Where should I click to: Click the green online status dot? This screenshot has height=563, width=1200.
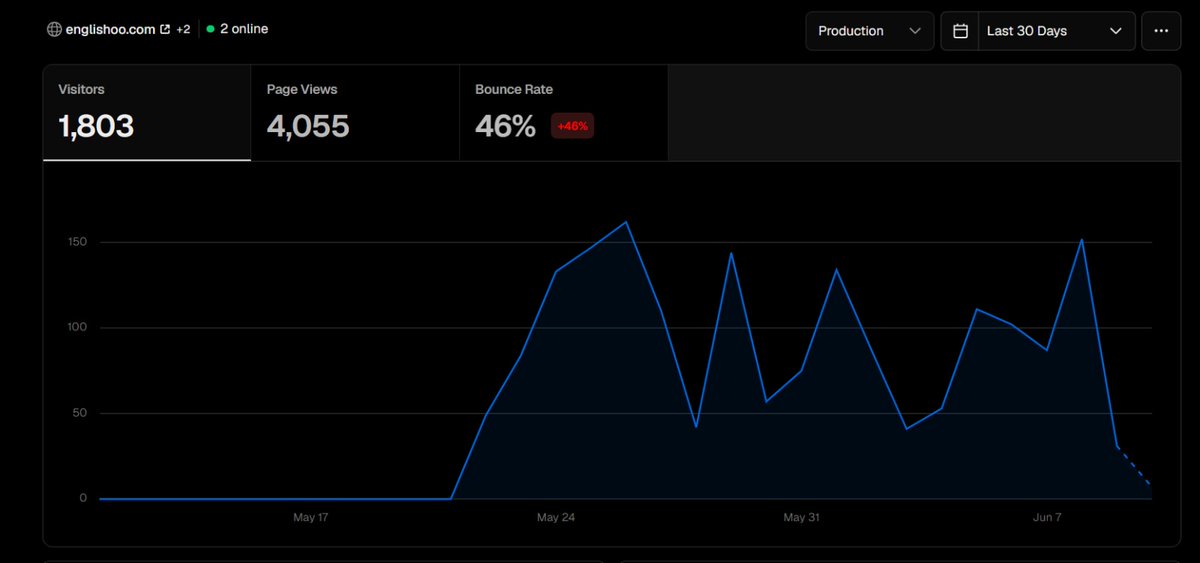tap(210, 30)
